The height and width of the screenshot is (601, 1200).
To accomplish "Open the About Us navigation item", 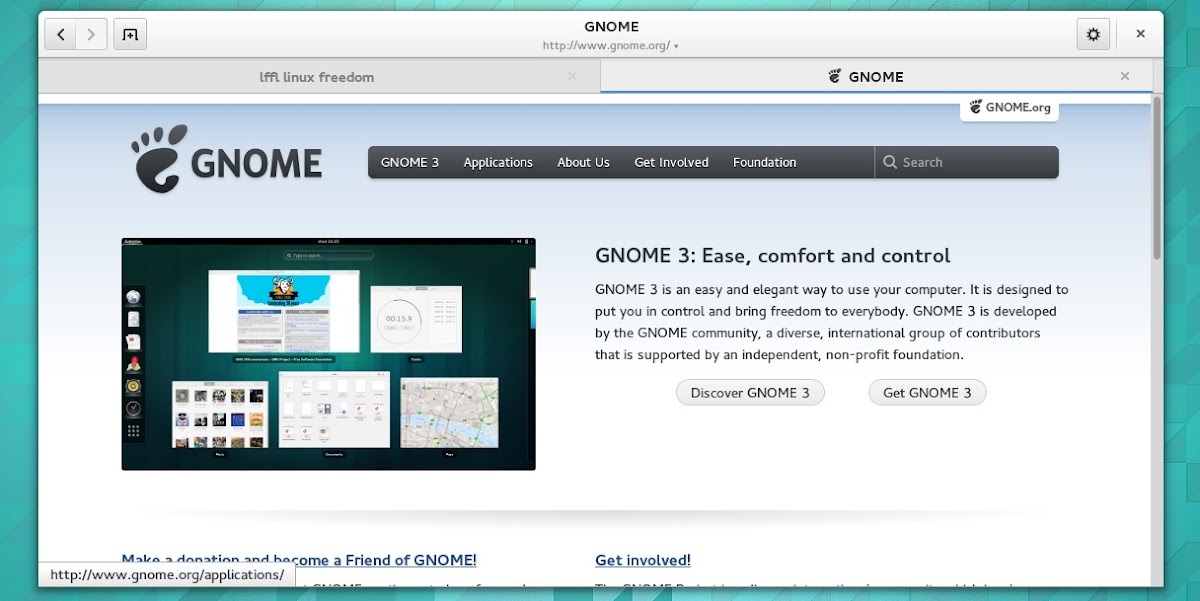I will coord(583,162).
